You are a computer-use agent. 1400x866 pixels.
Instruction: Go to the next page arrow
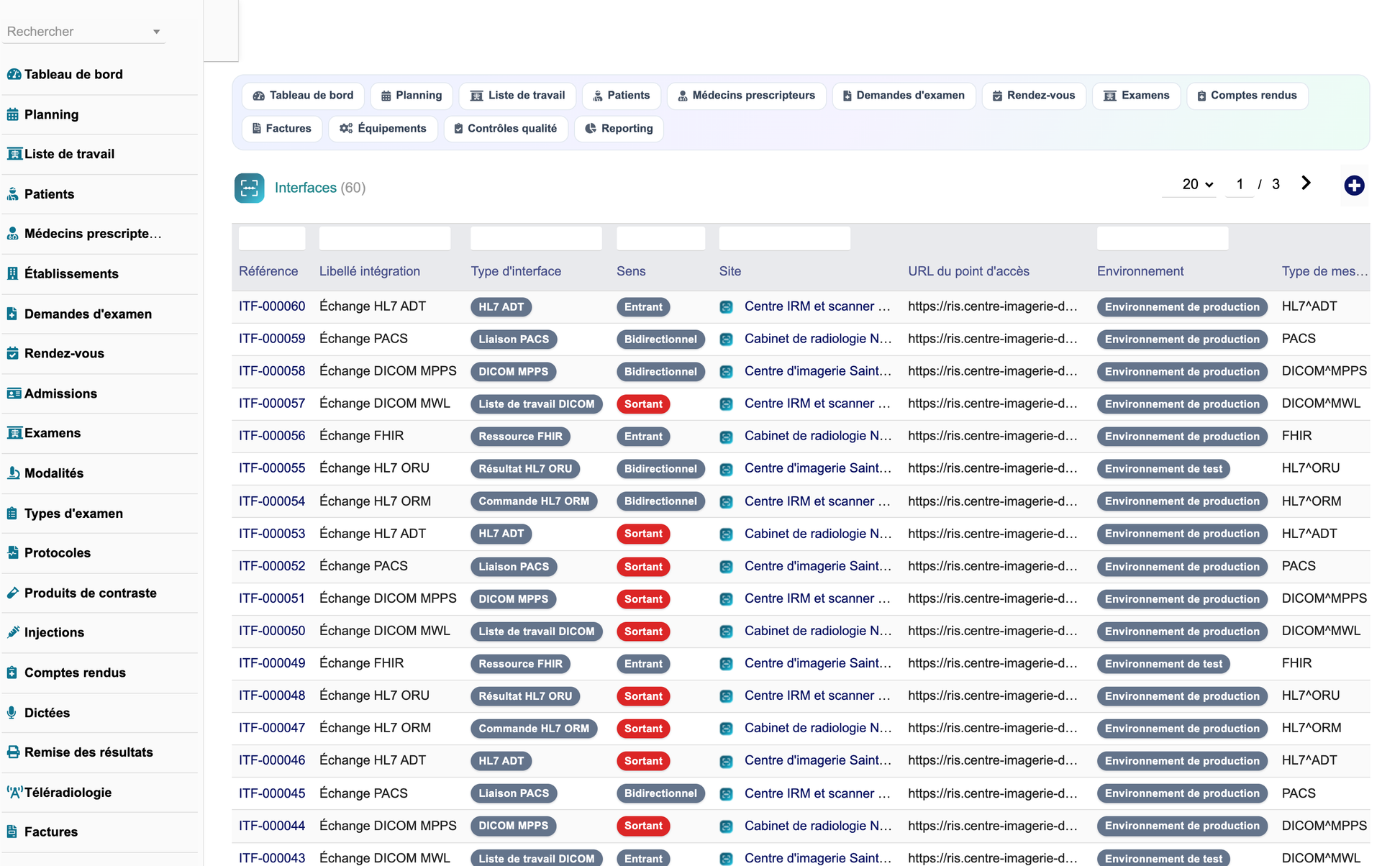point(1306,183)
